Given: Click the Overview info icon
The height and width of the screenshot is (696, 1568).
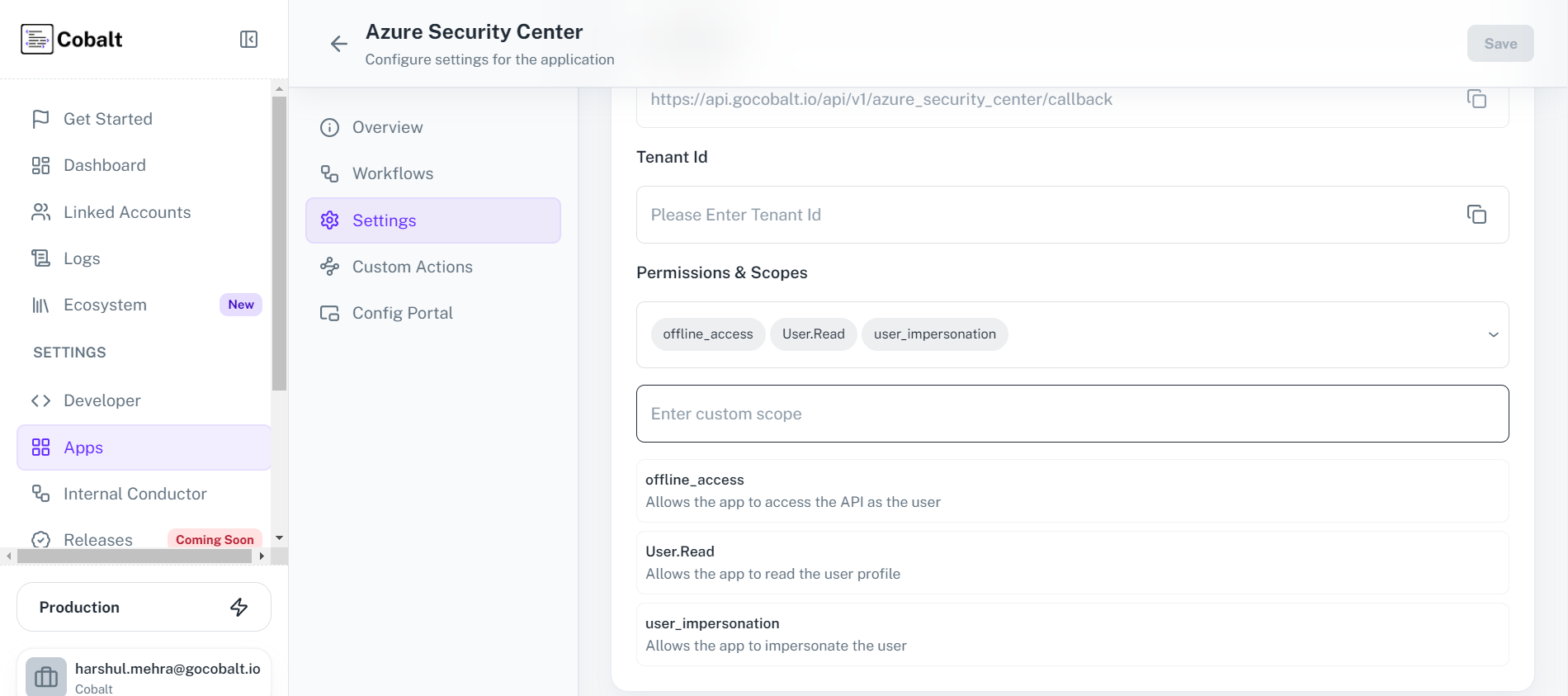Looking at the screenshot, I should [x=329, y=127].
